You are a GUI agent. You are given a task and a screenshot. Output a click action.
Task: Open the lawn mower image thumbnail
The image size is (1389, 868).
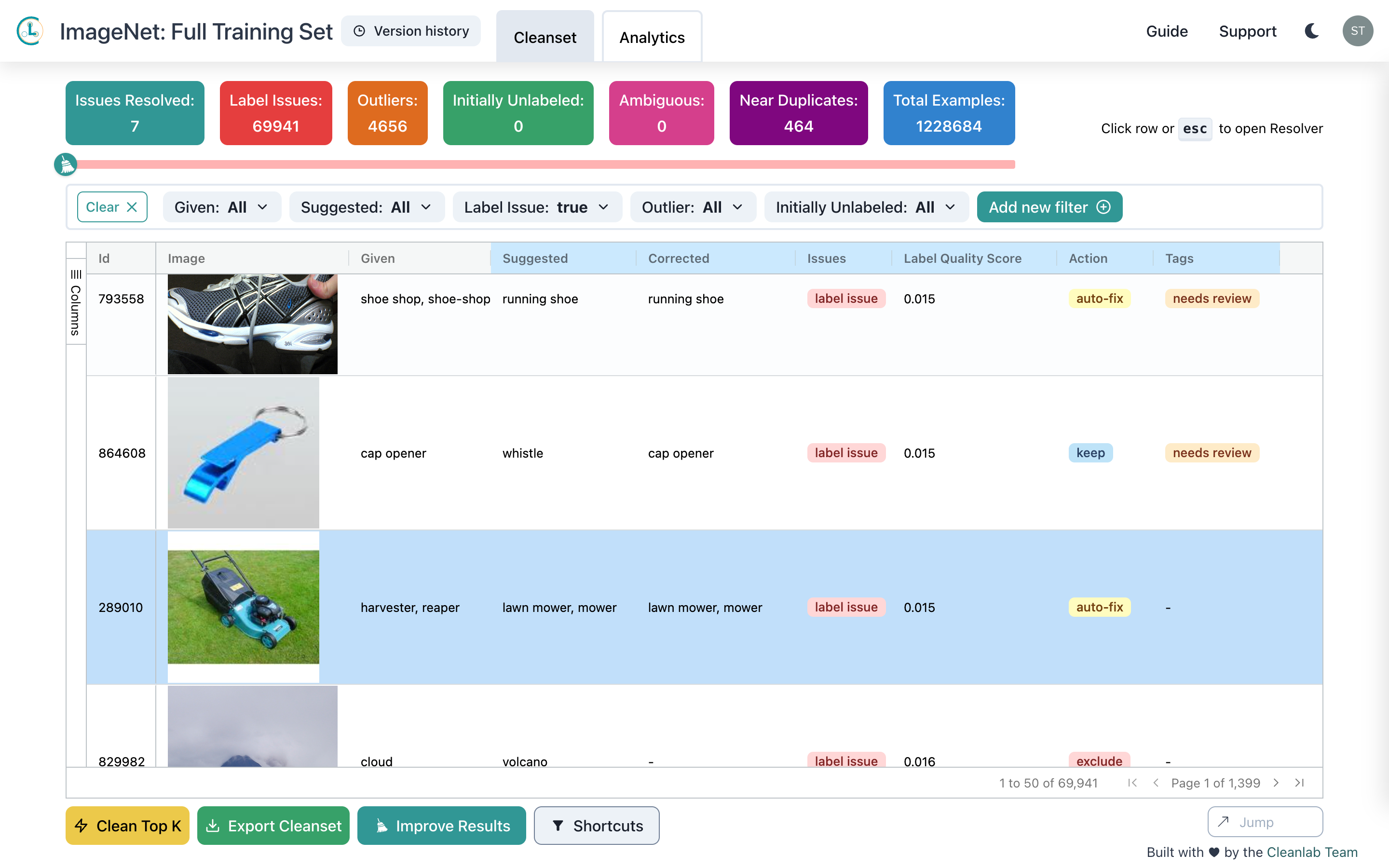click(x=244, y=606)
